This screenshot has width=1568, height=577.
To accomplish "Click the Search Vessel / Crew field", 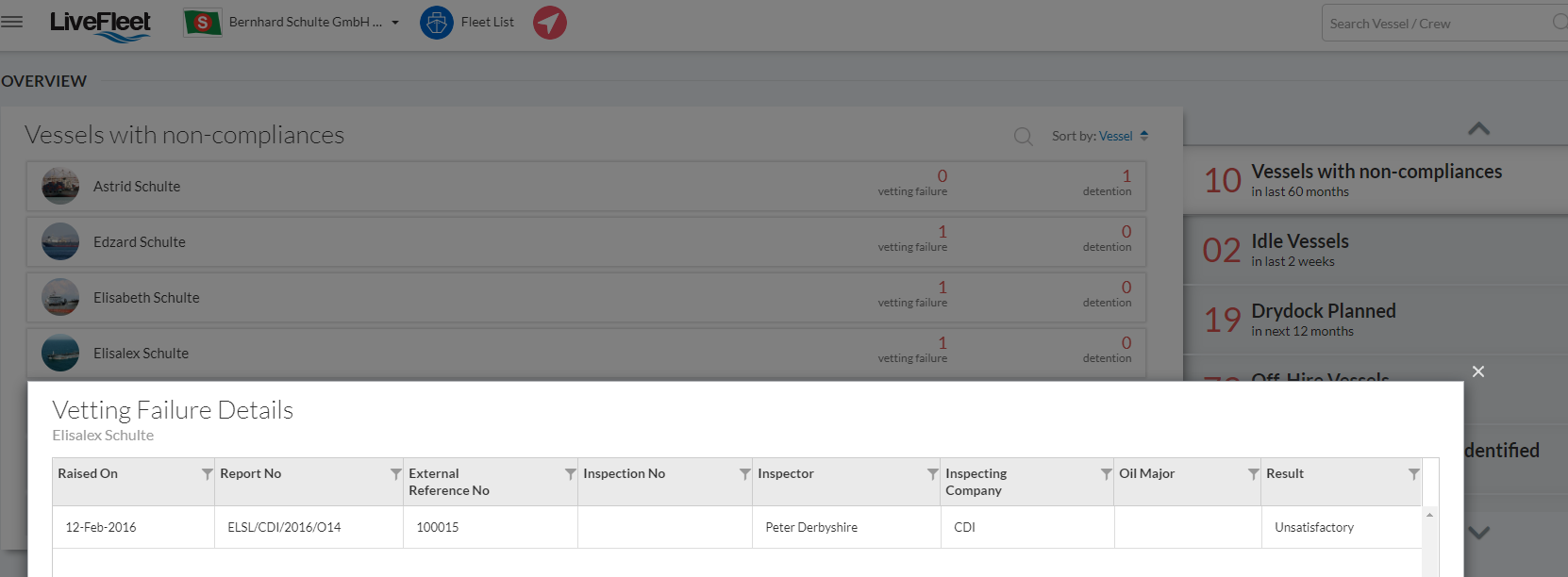I will (1443, 23).
